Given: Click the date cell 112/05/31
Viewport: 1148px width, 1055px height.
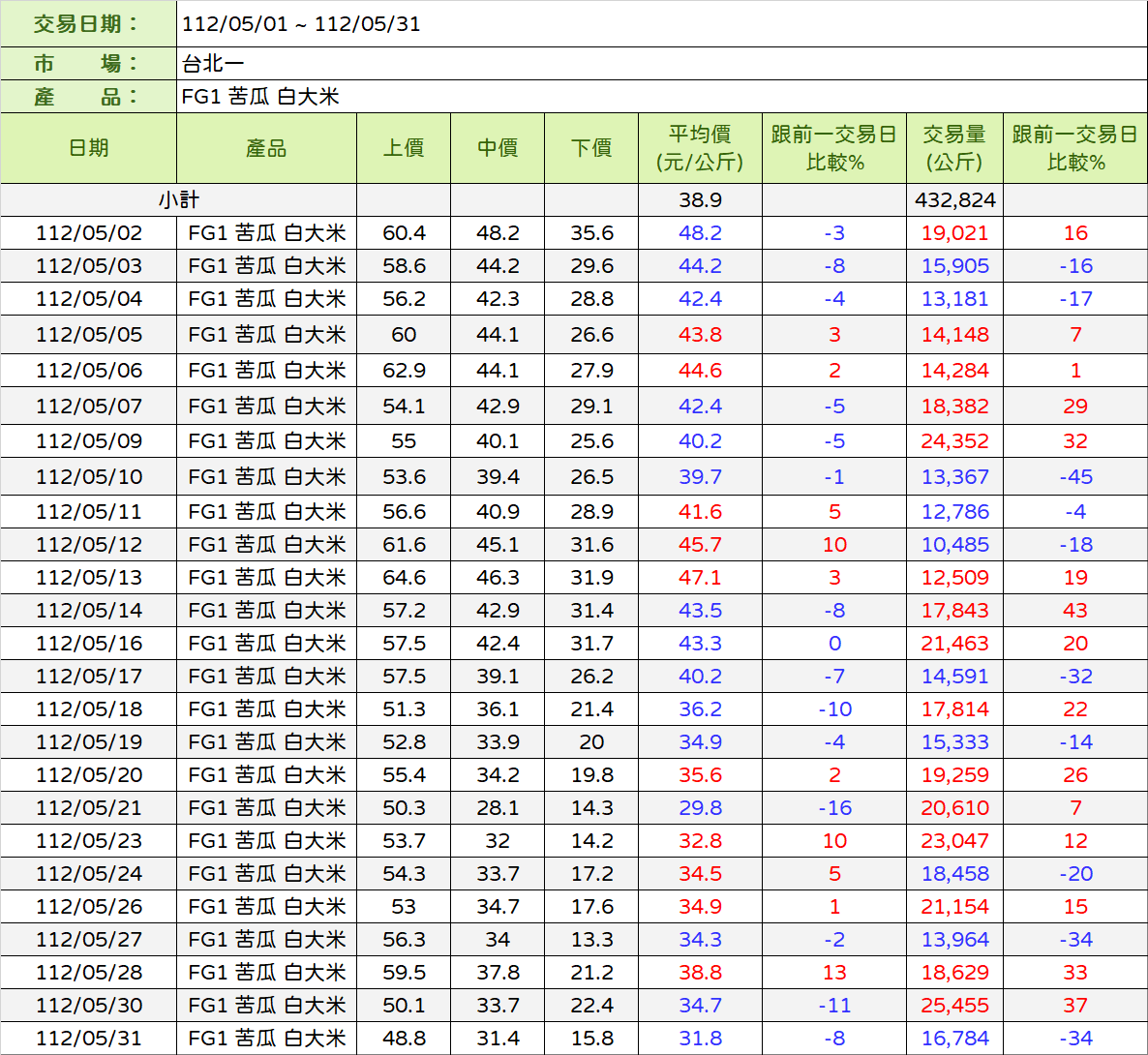Looking at the screenshot, I should [89, 1039].
